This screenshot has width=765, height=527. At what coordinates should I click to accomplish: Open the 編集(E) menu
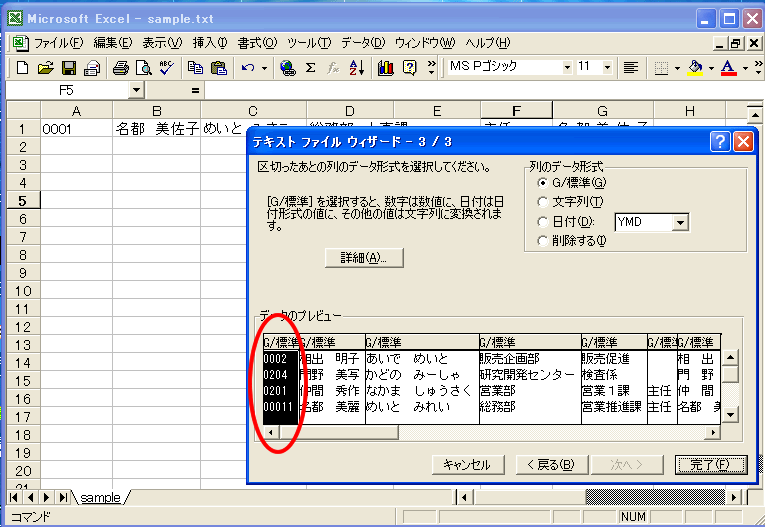(x=113, y=43)
